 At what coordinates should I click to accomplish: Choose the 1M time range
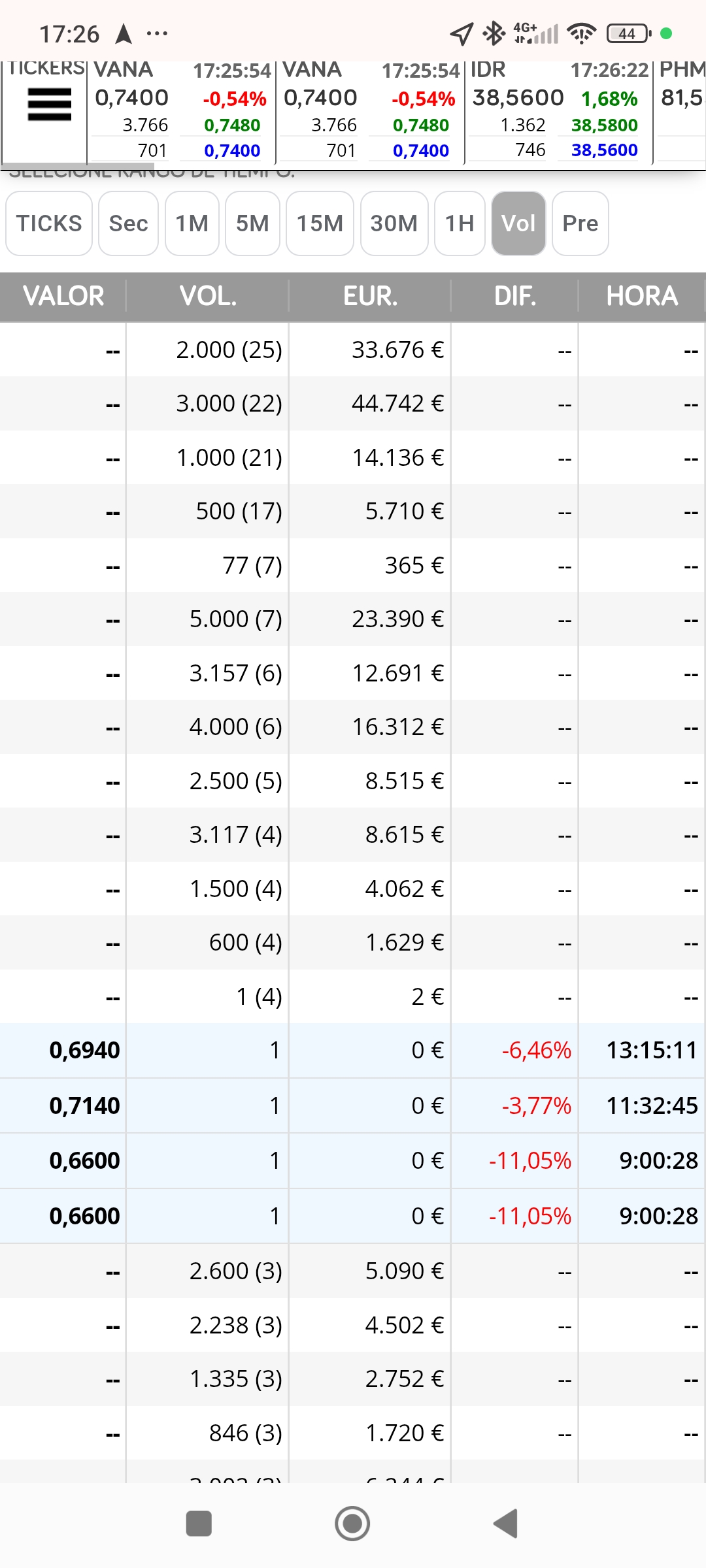pyautogui.click(x=192, y=223)
